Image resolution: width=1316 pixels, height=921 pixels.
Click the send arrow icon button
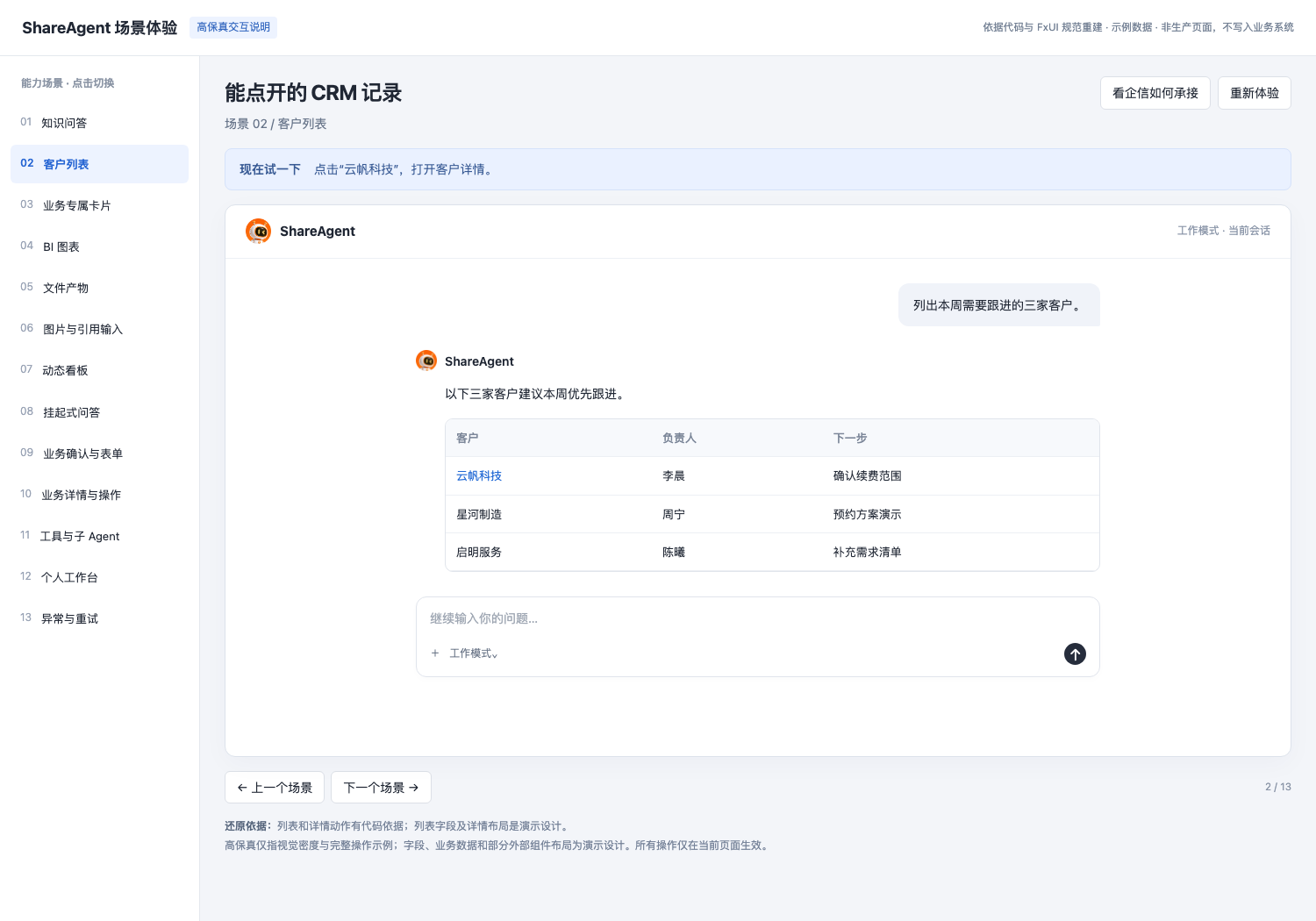[1075, 653]
